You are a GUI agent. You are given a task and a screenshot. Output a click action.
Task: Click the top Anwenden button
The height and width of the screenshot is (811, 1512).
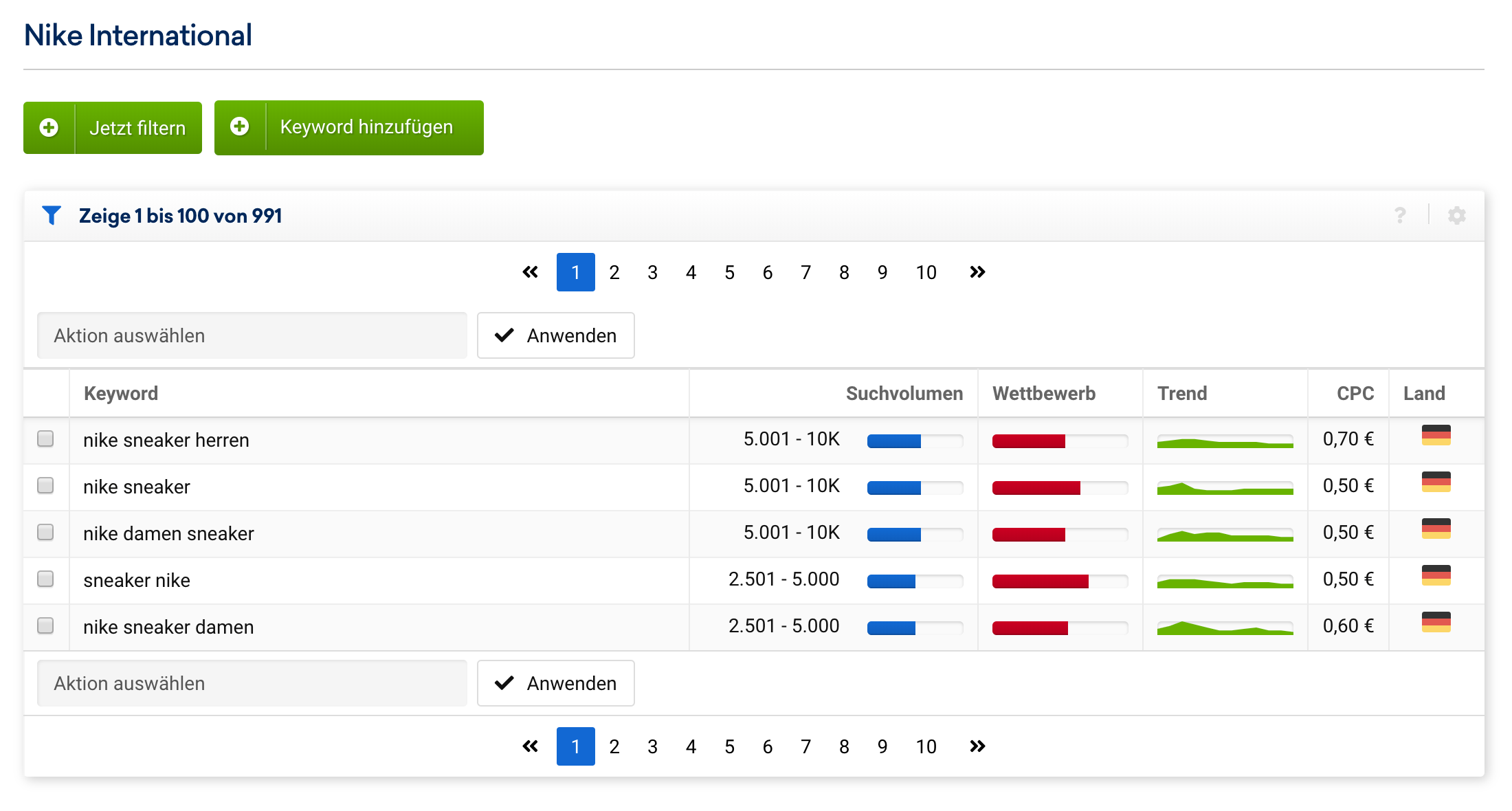tap(555, 335)
